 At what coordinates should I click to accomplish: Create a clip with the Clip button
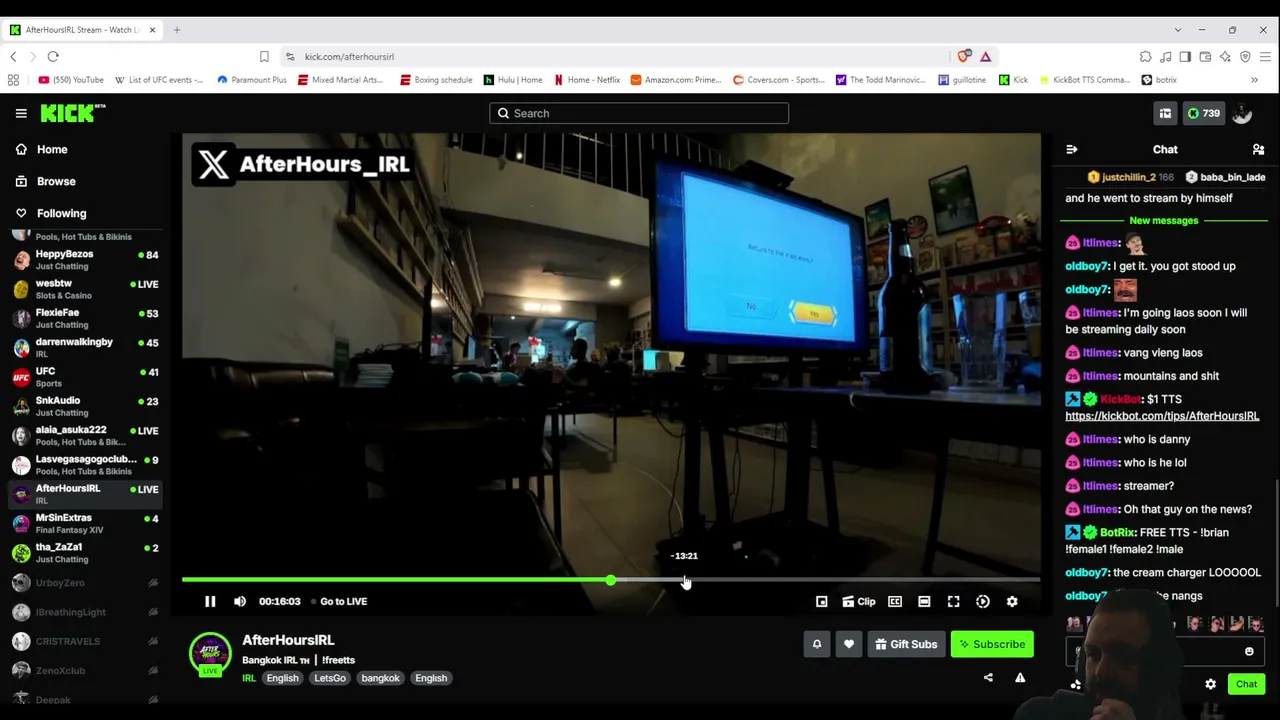[859, 601]
